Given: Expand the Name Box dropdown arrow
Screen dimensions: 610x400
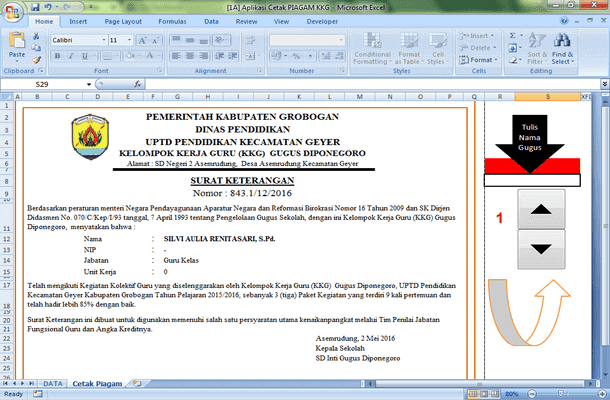Looking at the screenshot, I should (x=89, y=84).
